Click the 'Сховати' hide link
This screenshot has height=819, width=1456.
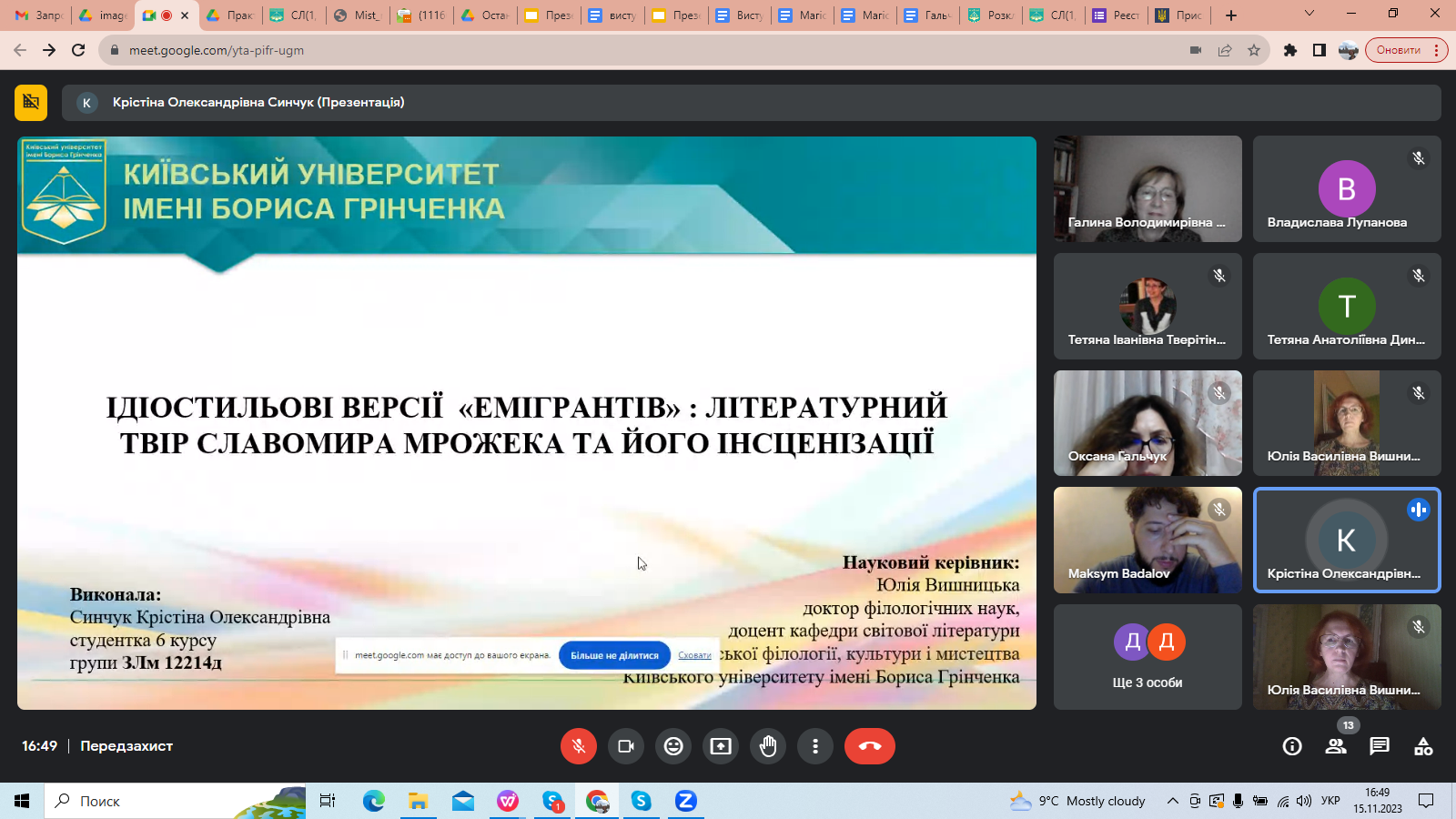click(x=694, y=655)
